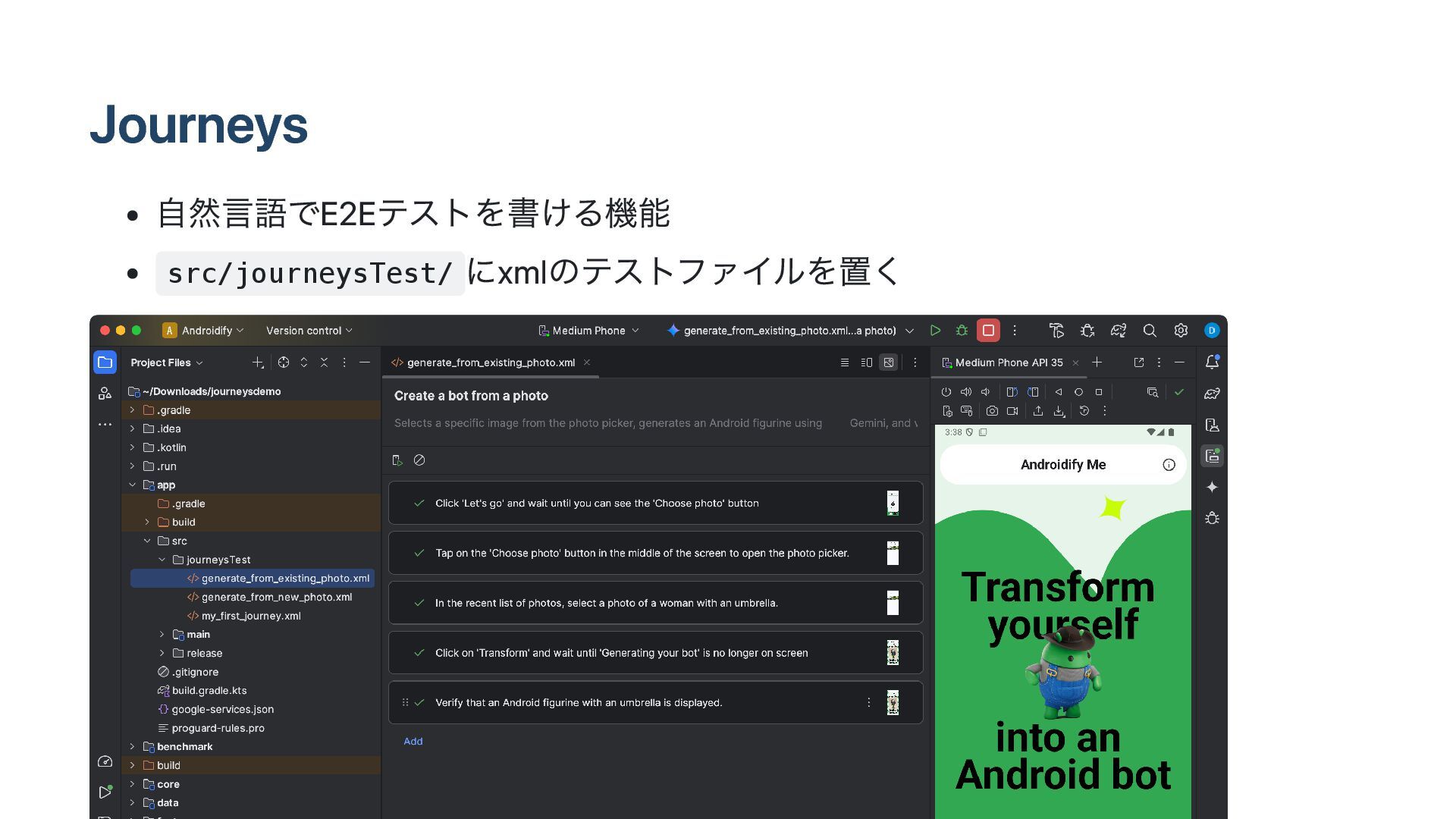Select Medium Phone API 35 device tab

click(1009, 362)
